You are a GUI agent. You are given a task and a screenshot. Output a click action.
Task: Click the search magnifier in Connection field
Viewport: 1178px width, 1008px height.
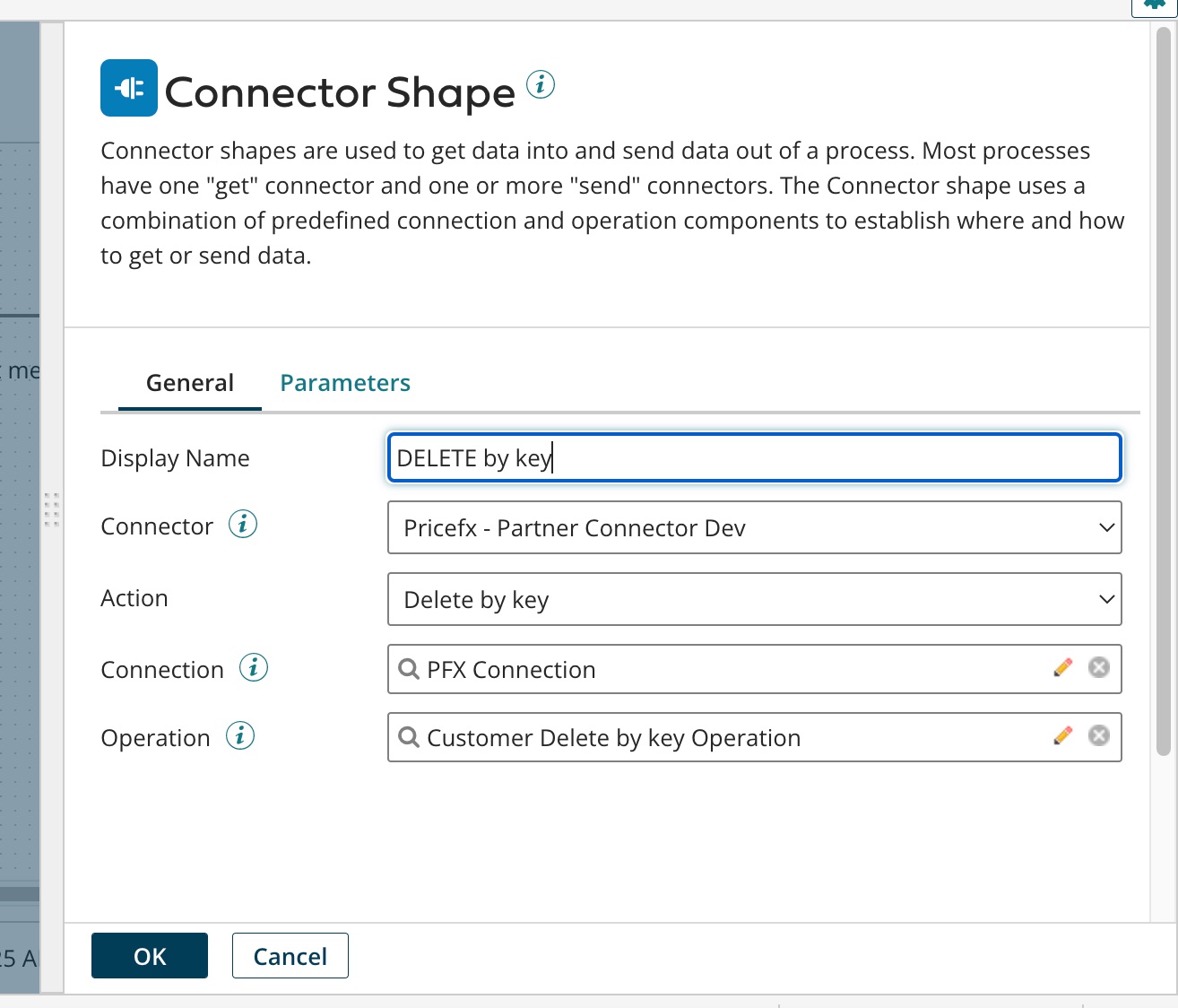[x=409, y=669]
